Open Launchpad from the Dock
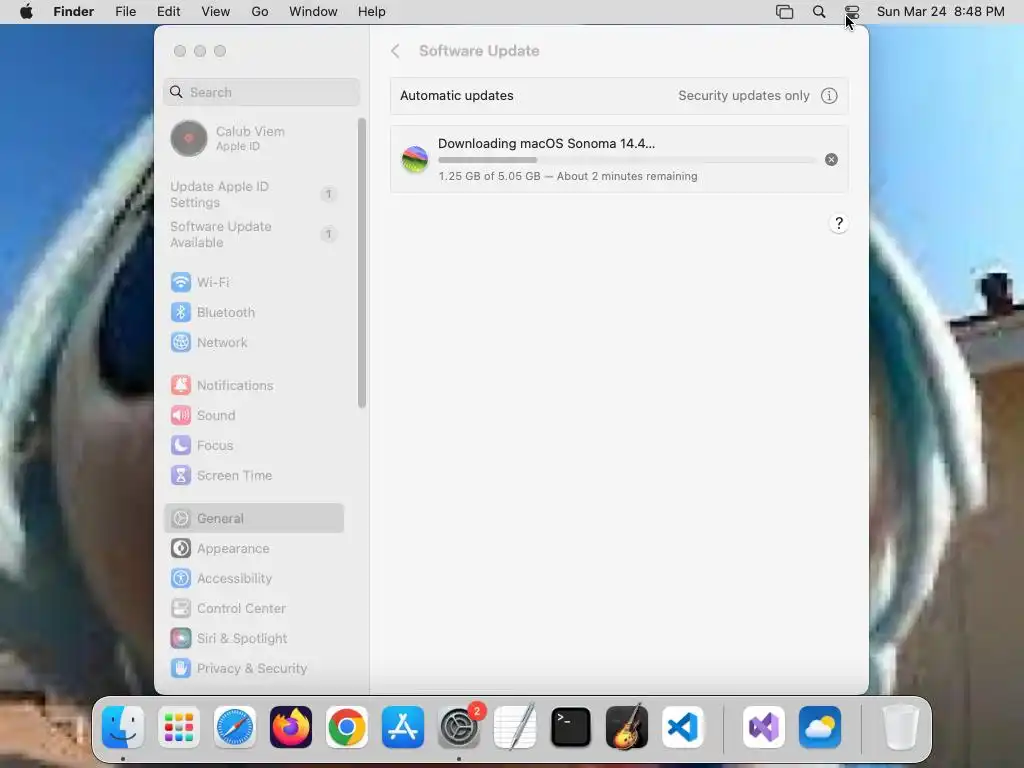 [179, 727]
